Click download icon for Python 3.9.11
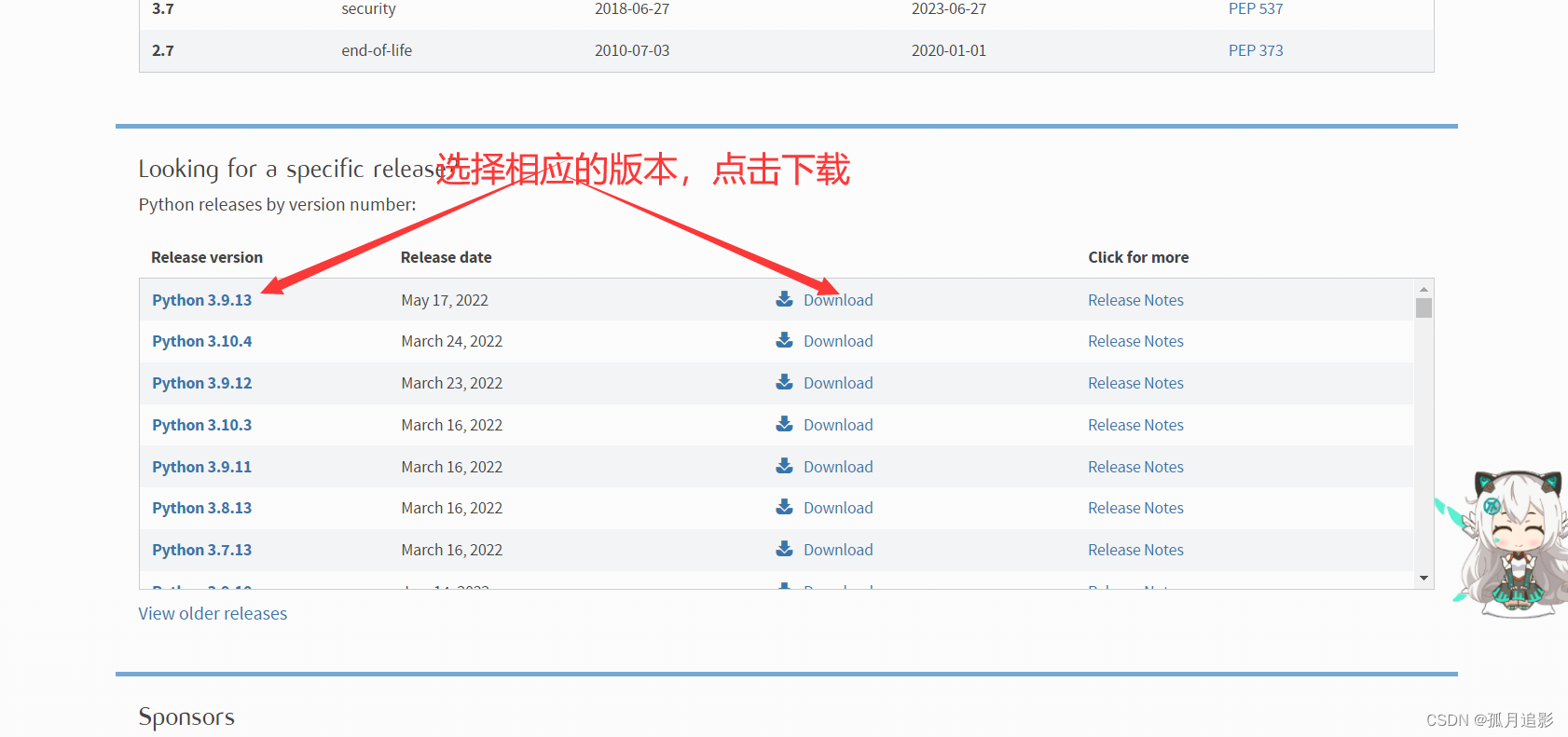 pos(785,466)
